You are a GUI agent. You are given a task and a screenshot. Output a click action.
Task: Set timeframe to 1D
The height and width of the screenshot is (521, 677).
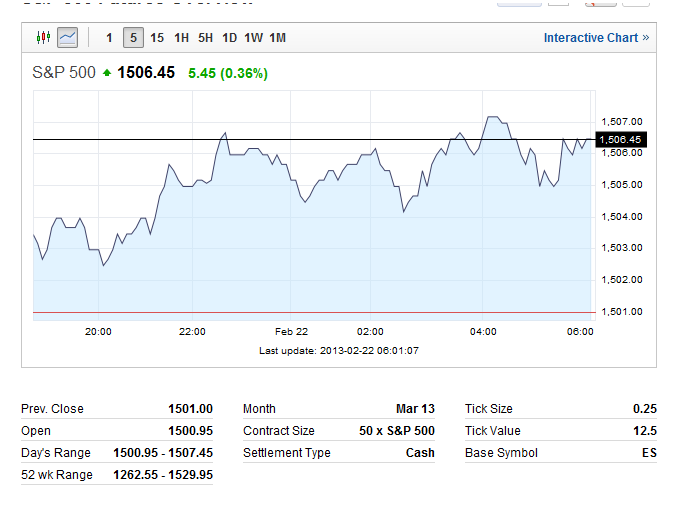(x=229, y=38)
